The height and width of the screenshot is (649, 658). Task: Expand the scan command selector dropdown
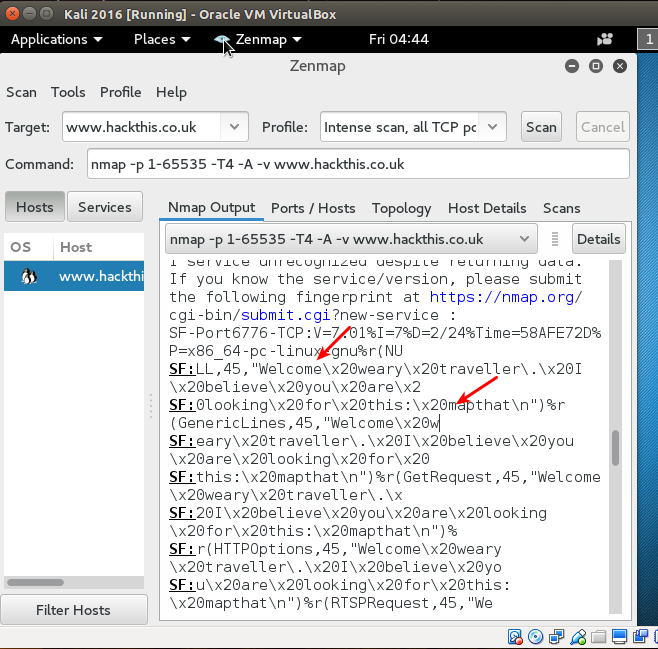pos(524,239)
